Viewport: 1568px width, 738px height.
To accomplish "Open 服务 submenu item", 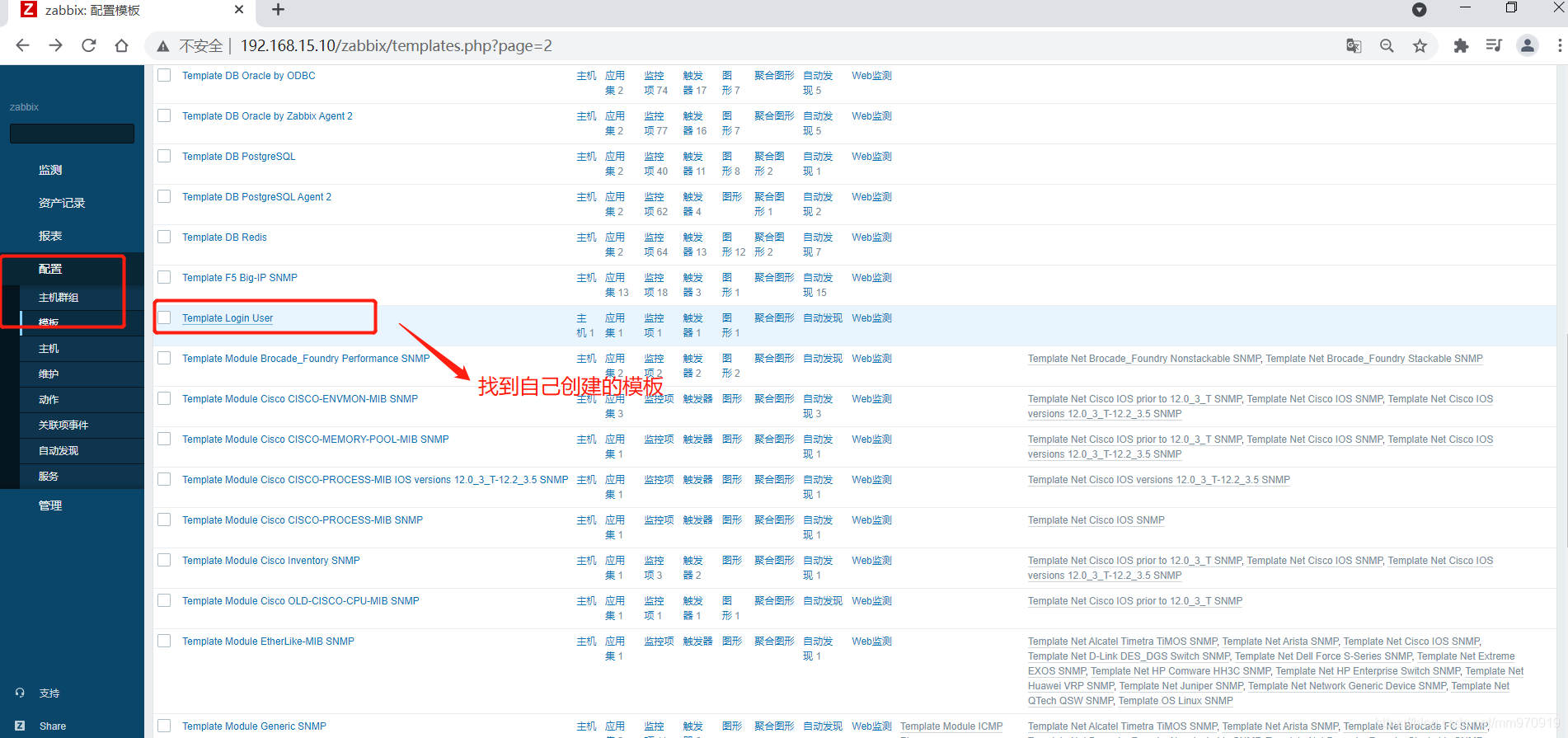I will tap(49, 477).
